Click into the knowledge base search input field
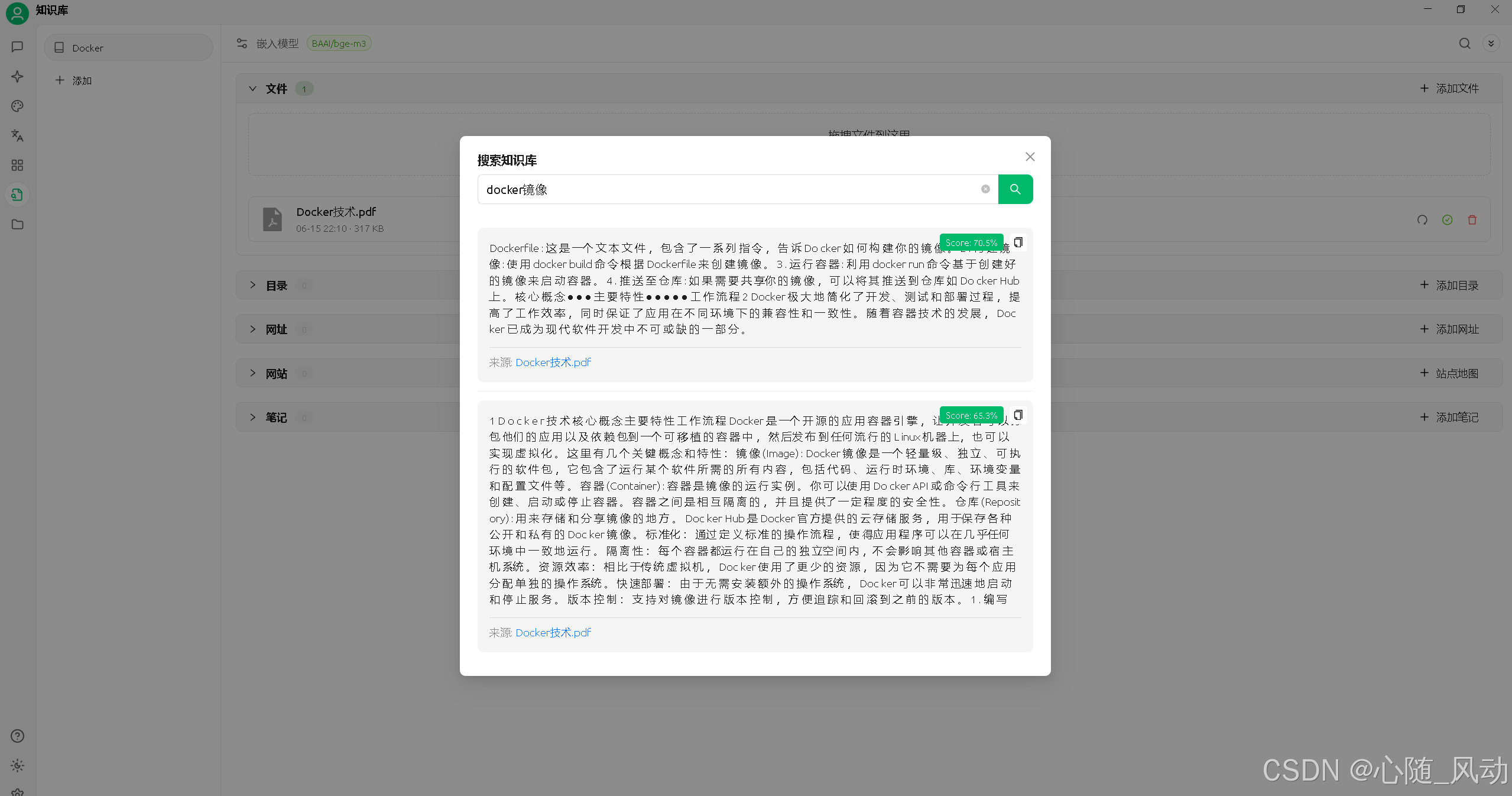The height and width of the screenshot is (796, 1512). pos(727,189)
